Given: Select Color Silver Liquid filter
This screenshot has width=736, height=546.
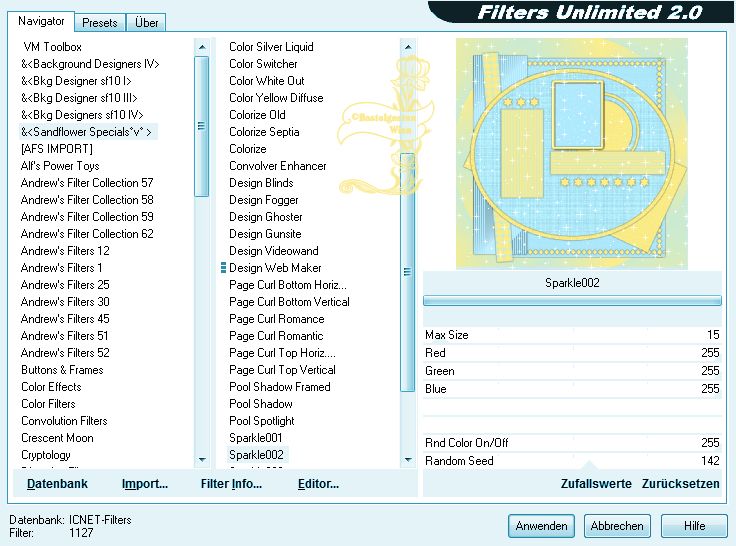Looking at the screenshot, I should [271, 47].
